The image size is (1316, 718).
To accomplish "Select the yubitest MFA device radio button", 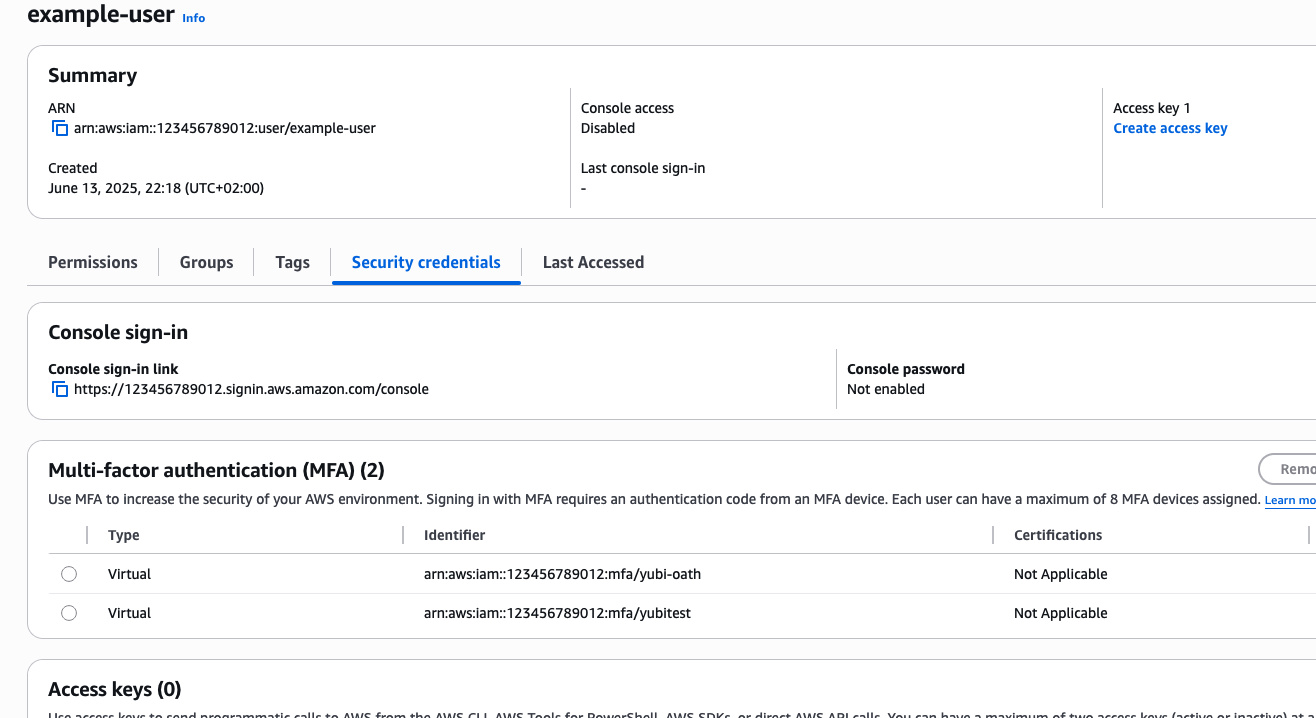I will [x=69, y=613].
